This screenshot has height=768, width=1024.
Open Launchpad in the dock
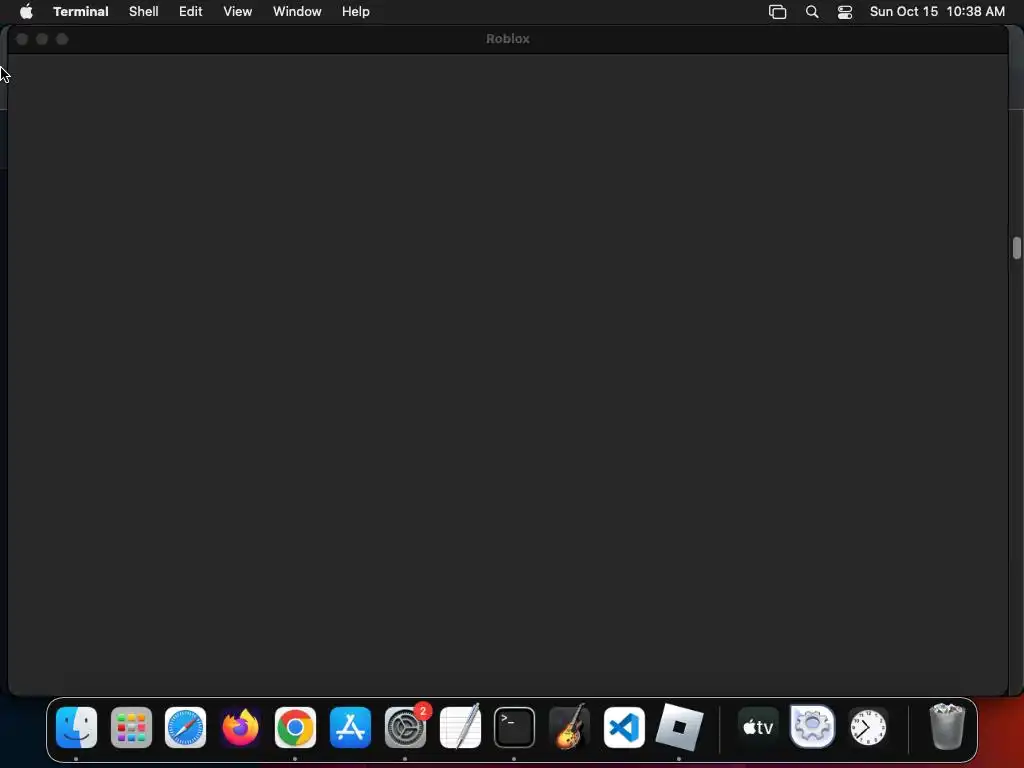[x=131, y=727]
